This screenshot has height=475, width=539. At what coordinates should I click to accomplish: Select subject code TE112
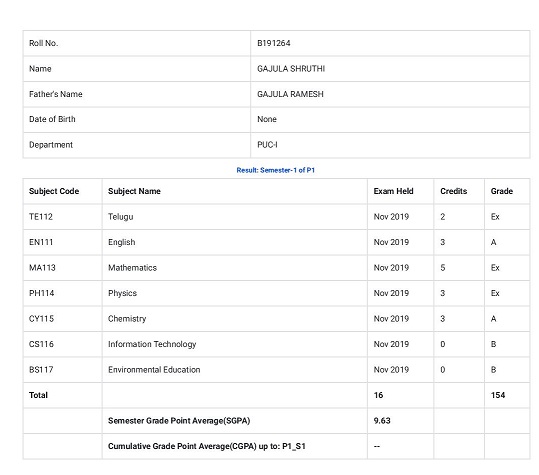tap(41, 217)
